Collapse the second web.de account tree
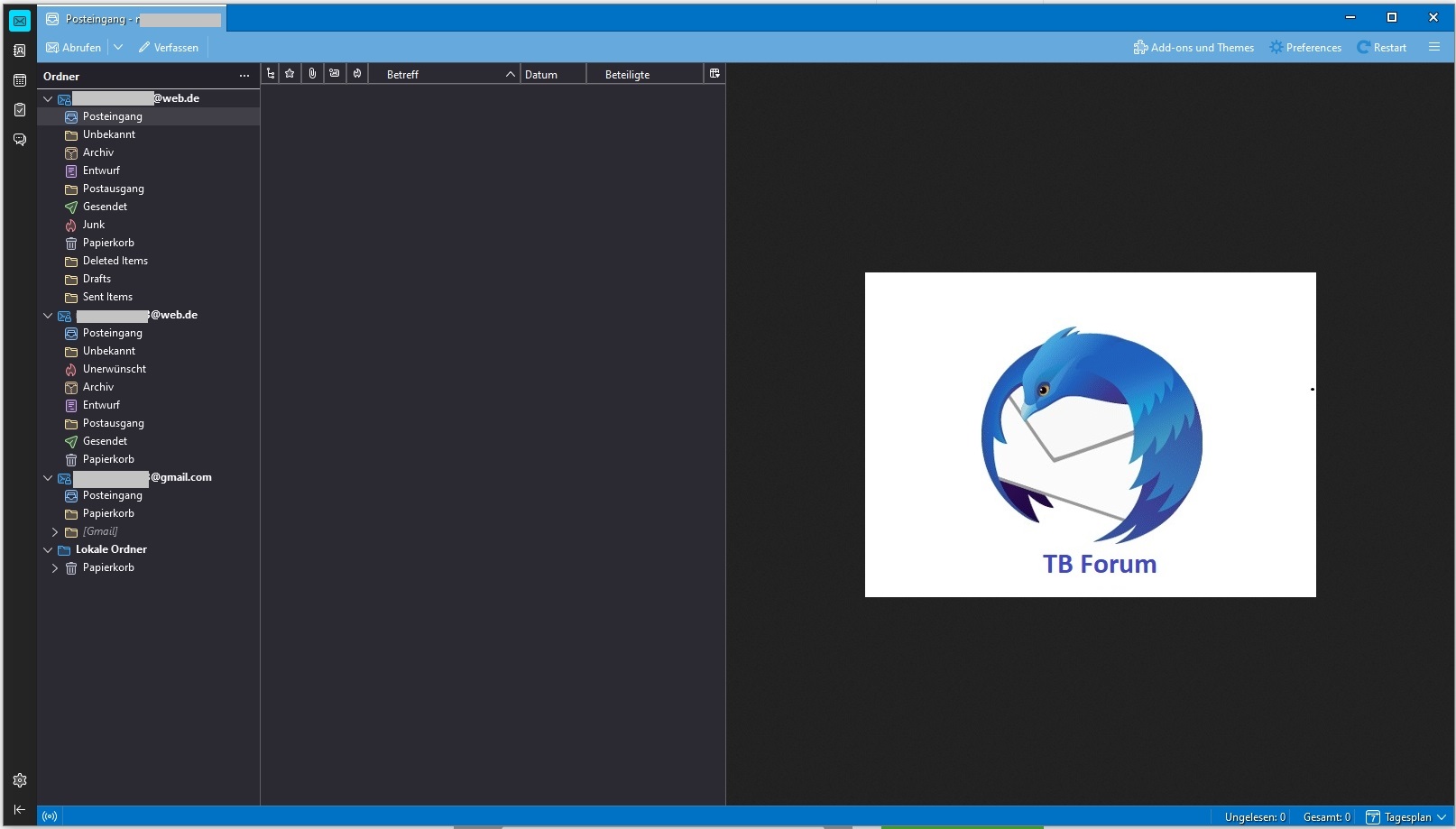 pos(48,315)
